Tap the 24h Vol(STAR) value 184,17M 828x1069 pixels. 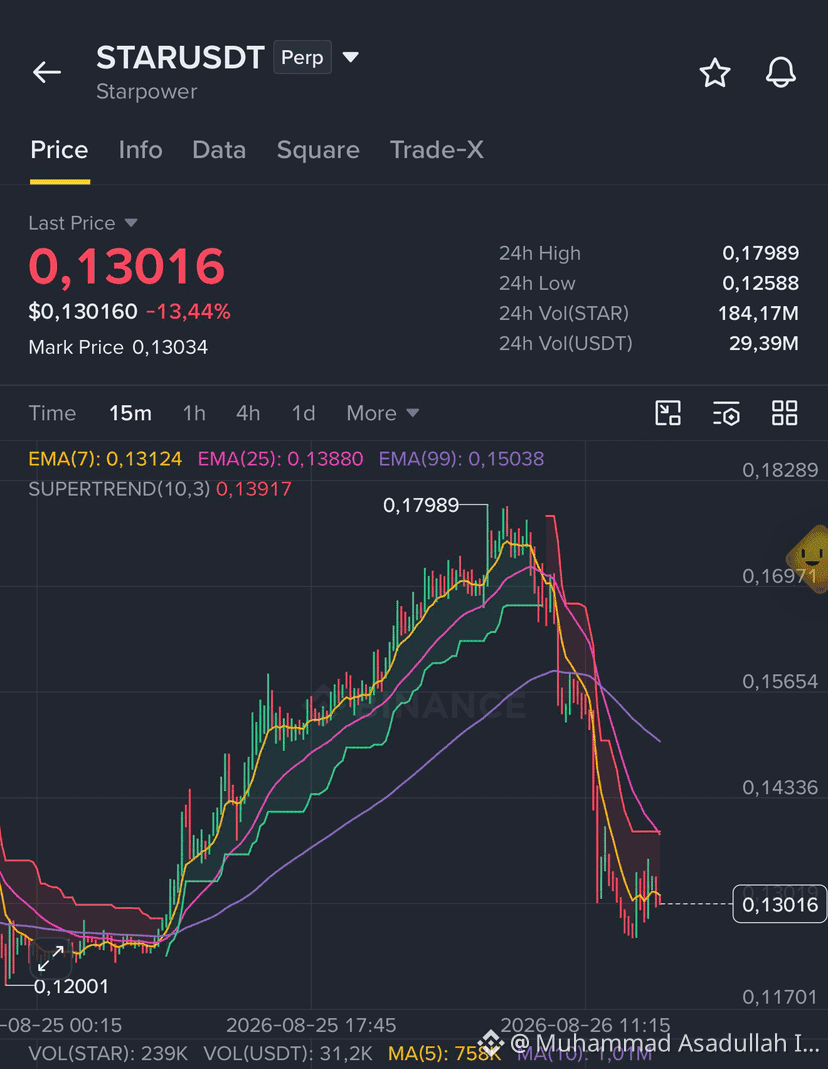758,314
